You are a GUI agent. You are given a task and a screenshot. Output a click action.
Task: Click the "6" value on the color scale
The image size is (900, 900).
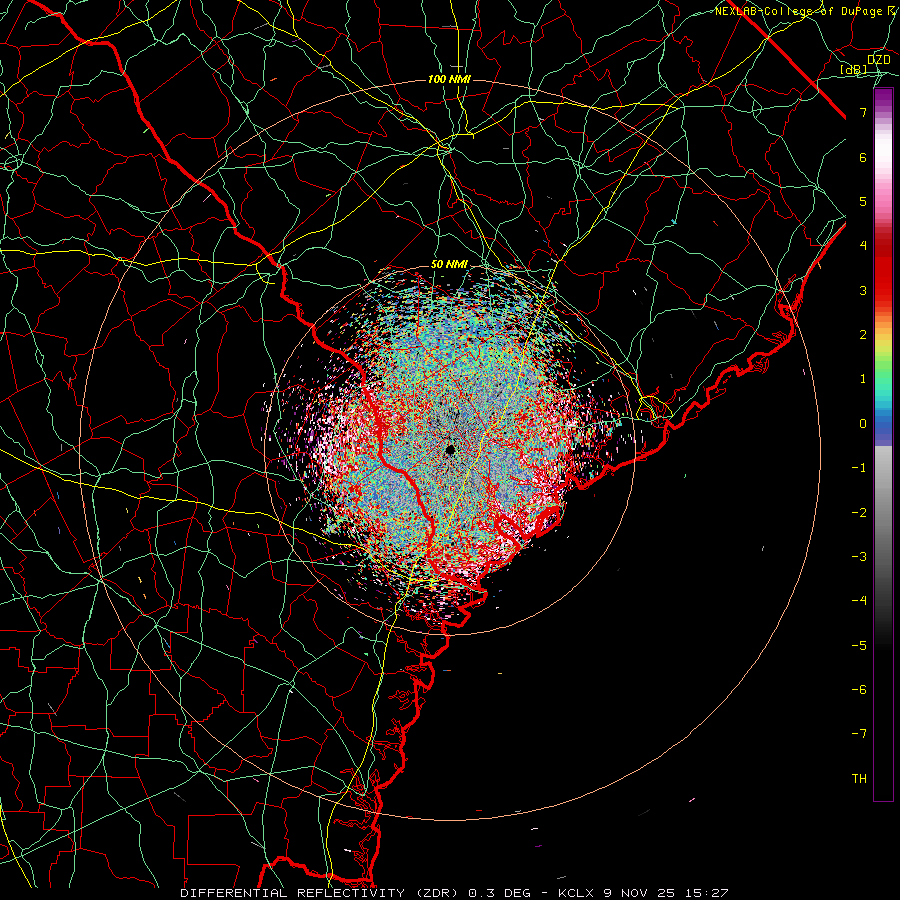863,157
